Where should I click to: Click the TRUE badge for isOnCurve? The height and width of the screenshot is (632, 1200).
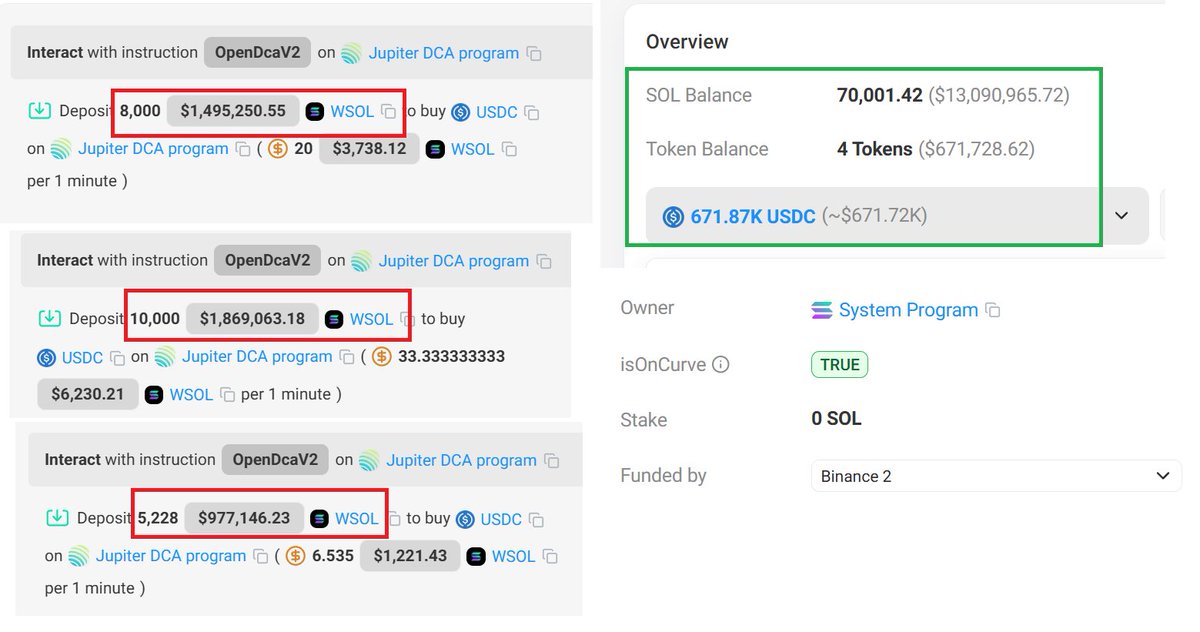pos(840,365)
